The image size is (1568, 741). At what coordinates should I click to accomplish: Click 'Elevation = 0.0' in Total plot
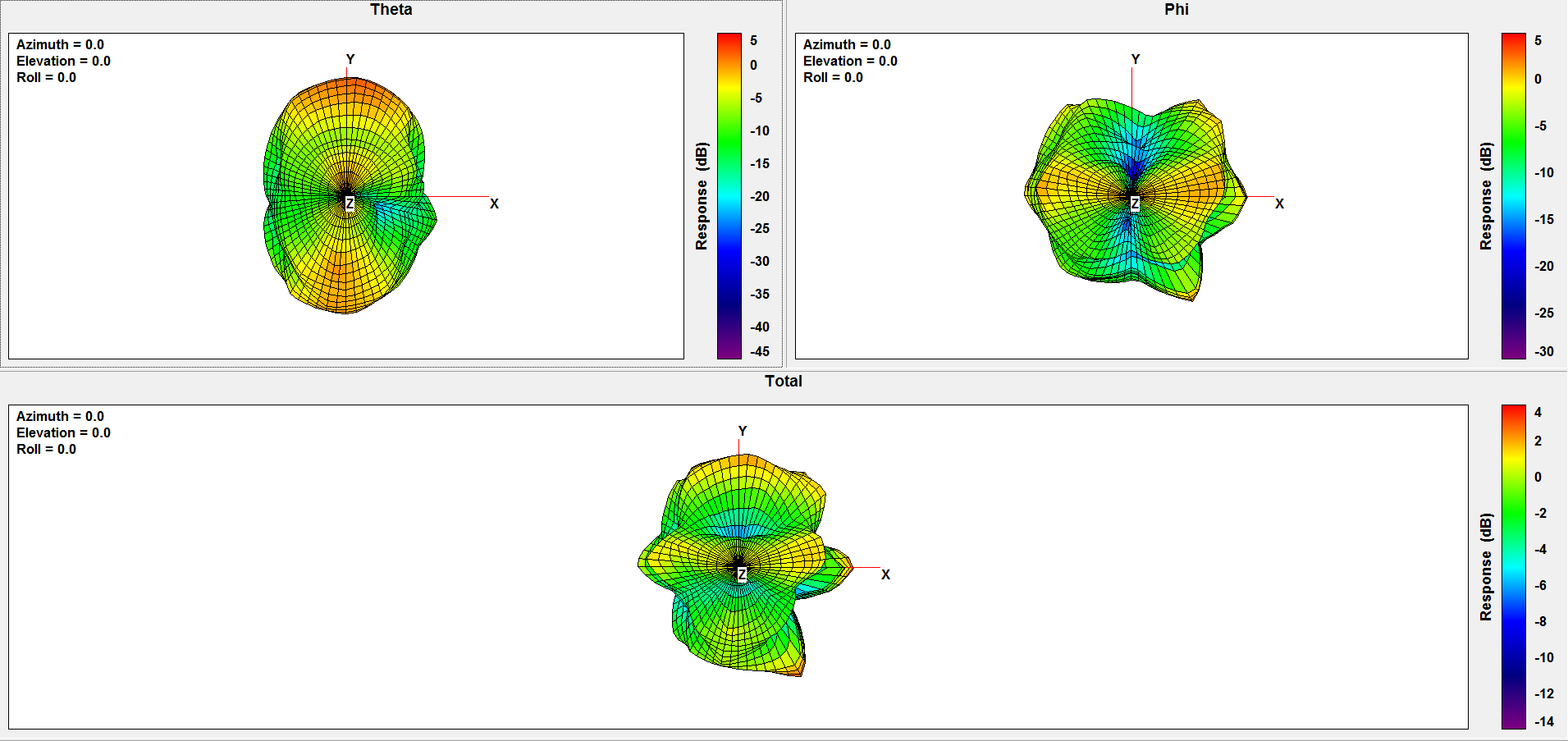pyautogui.click(x=63, y=433)
